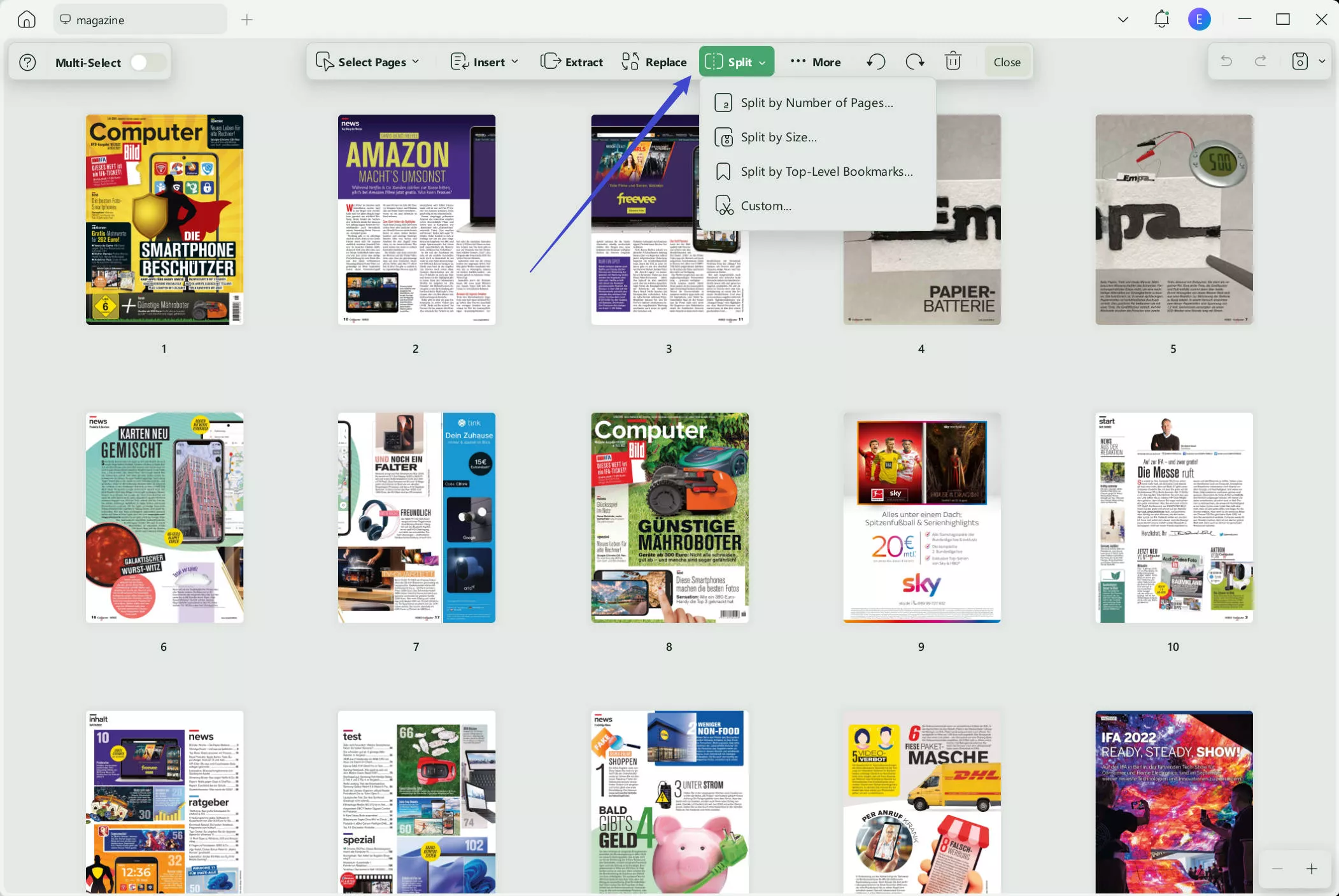
Task: Click the save icon at top right
Action: point(1300,61)
